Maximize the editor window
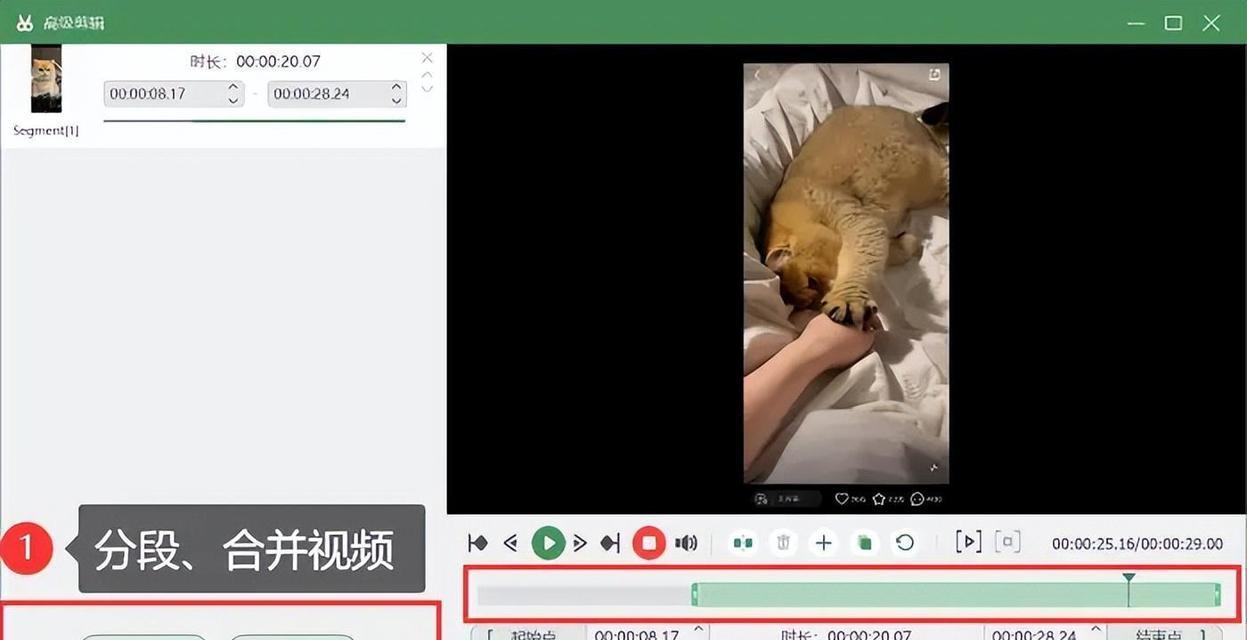This screenshot has width=1247, height=640. click(x=1173, y=22)
